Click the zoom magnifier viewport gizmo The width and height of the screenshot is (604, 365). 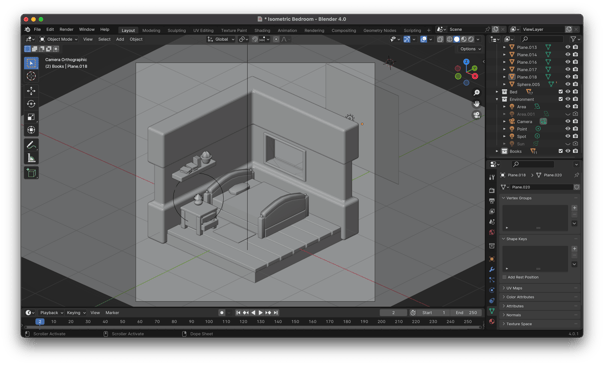click(x=476, y=93)
